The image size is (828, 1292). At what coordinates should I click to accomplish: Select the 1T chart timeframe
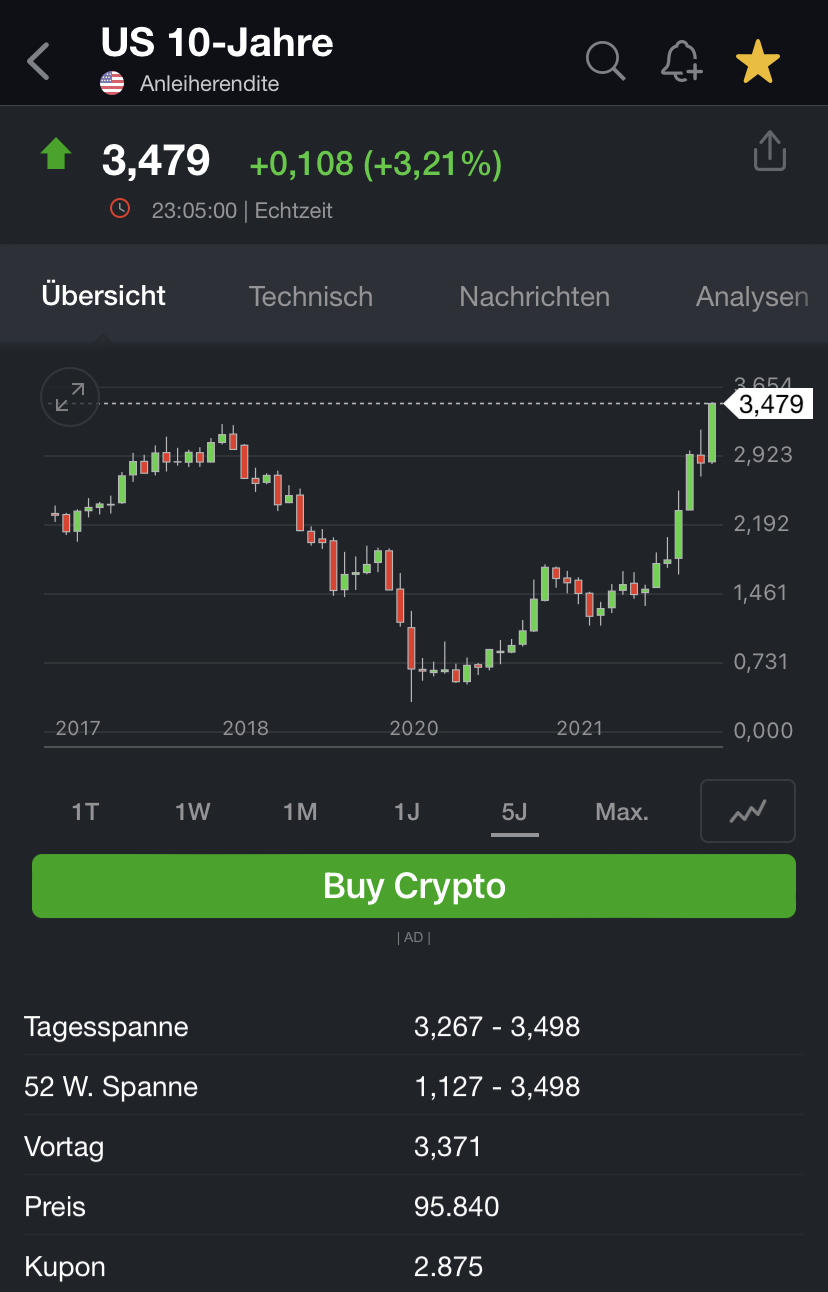tap(86, 812)
